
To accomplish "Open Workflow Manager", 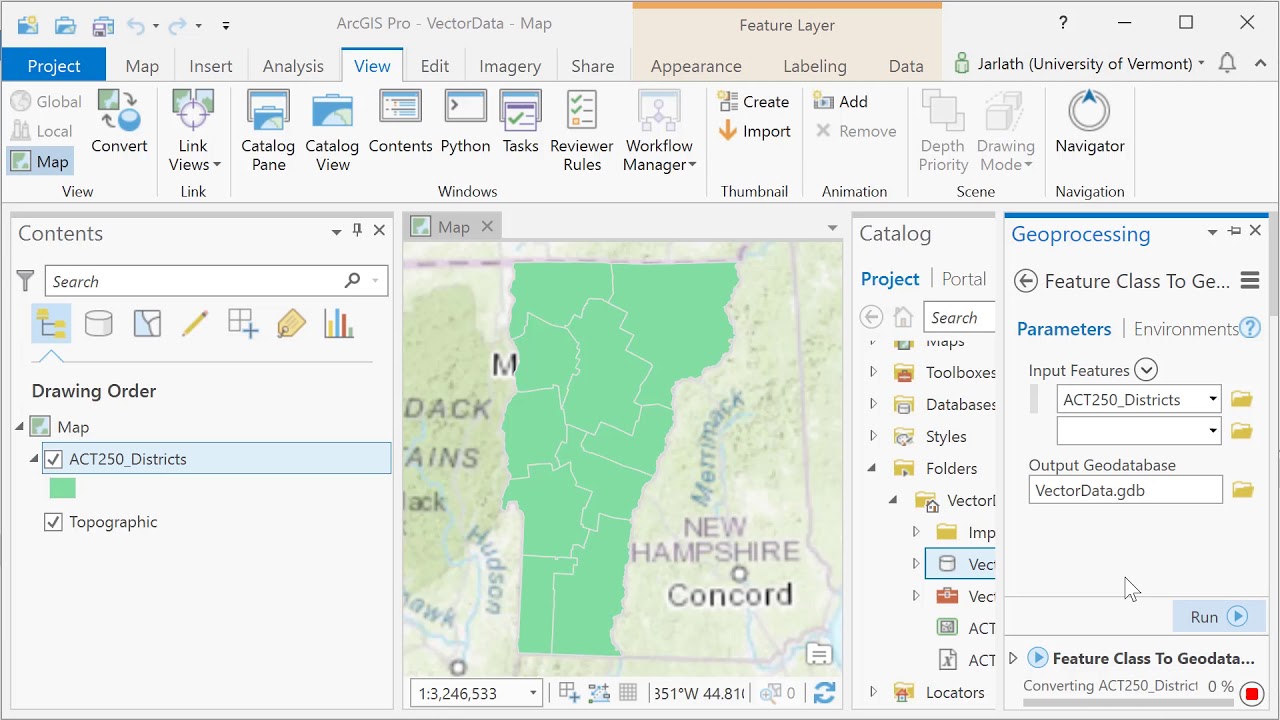I will point(659,131).
